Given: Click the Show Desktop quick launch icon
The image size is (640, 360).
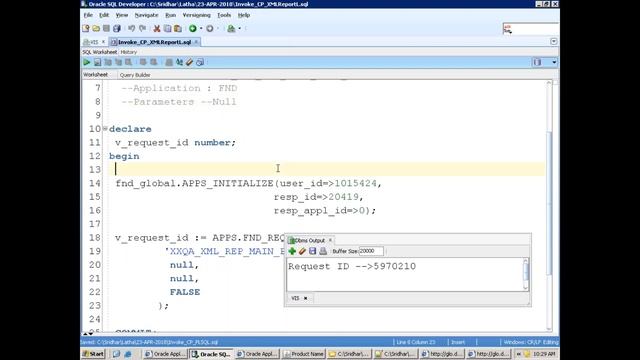Looking at the screenshot, I should pos(116,354).
